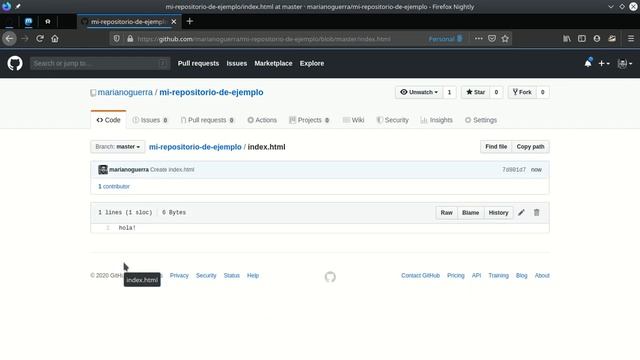The width and height of the screenshot is (640, 360).
Task: Switch to the Insights tab
Action: click(x=436, y=120)
